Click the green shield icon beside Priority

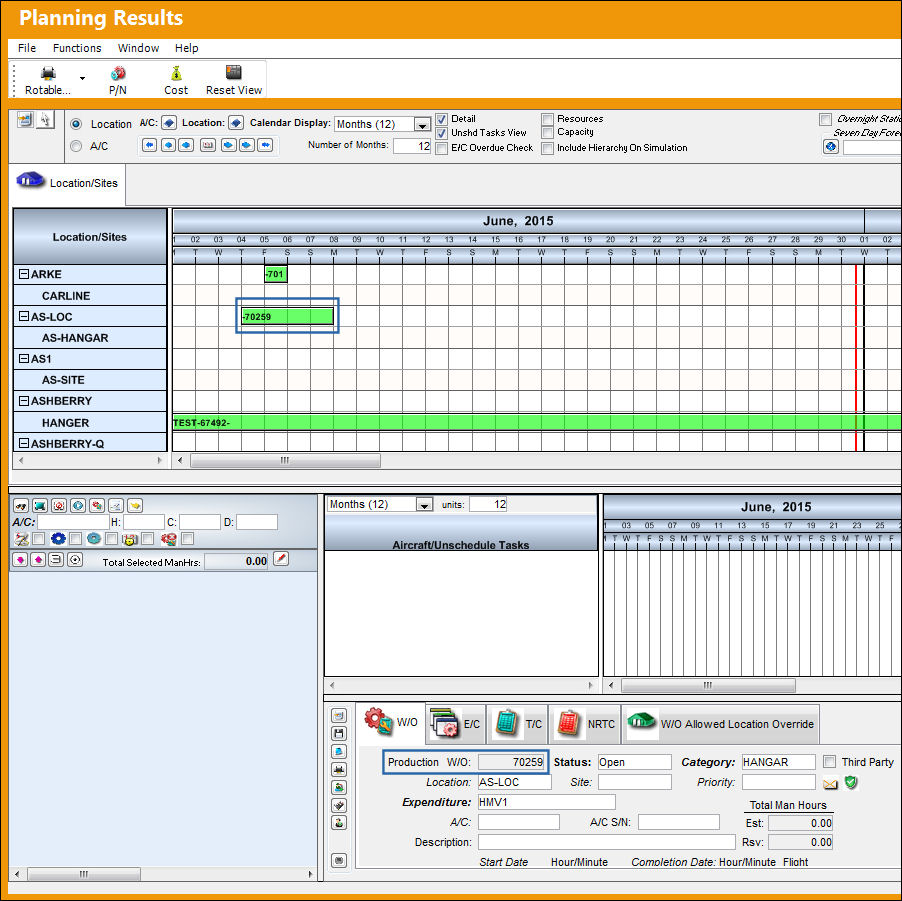click(851, 782)
